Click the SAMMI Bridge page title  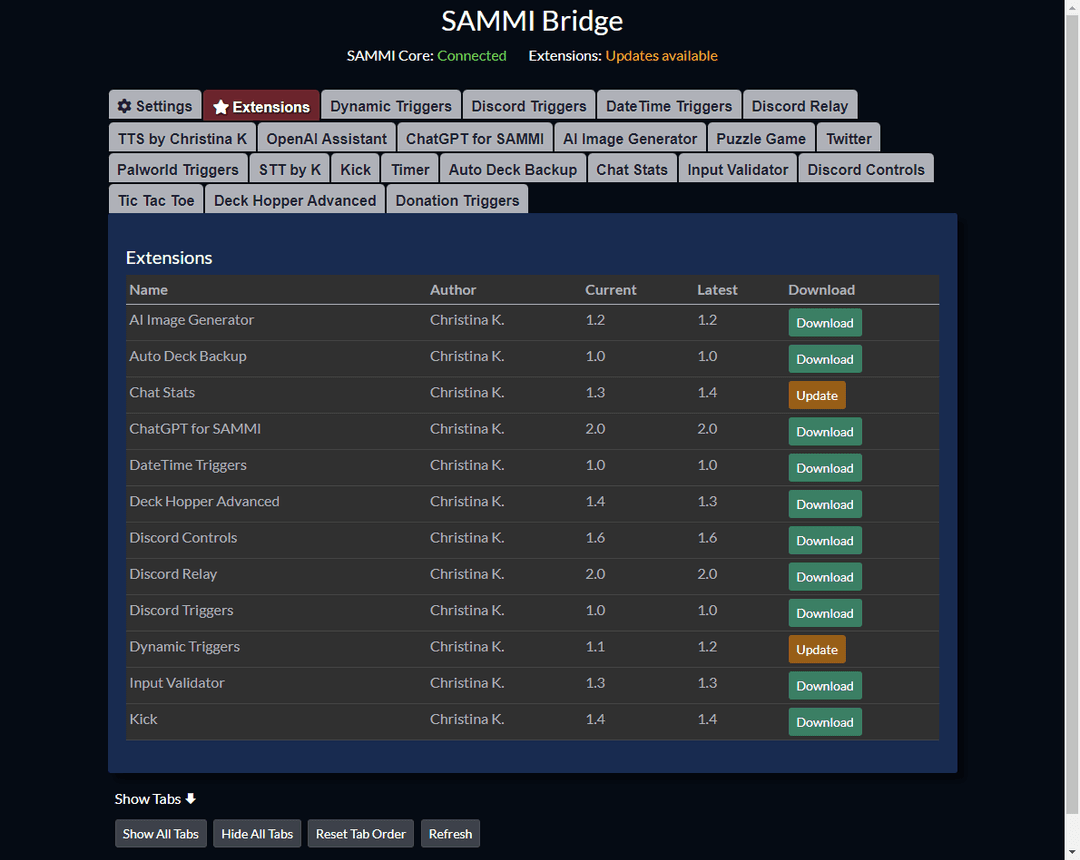tap(532, 21)
